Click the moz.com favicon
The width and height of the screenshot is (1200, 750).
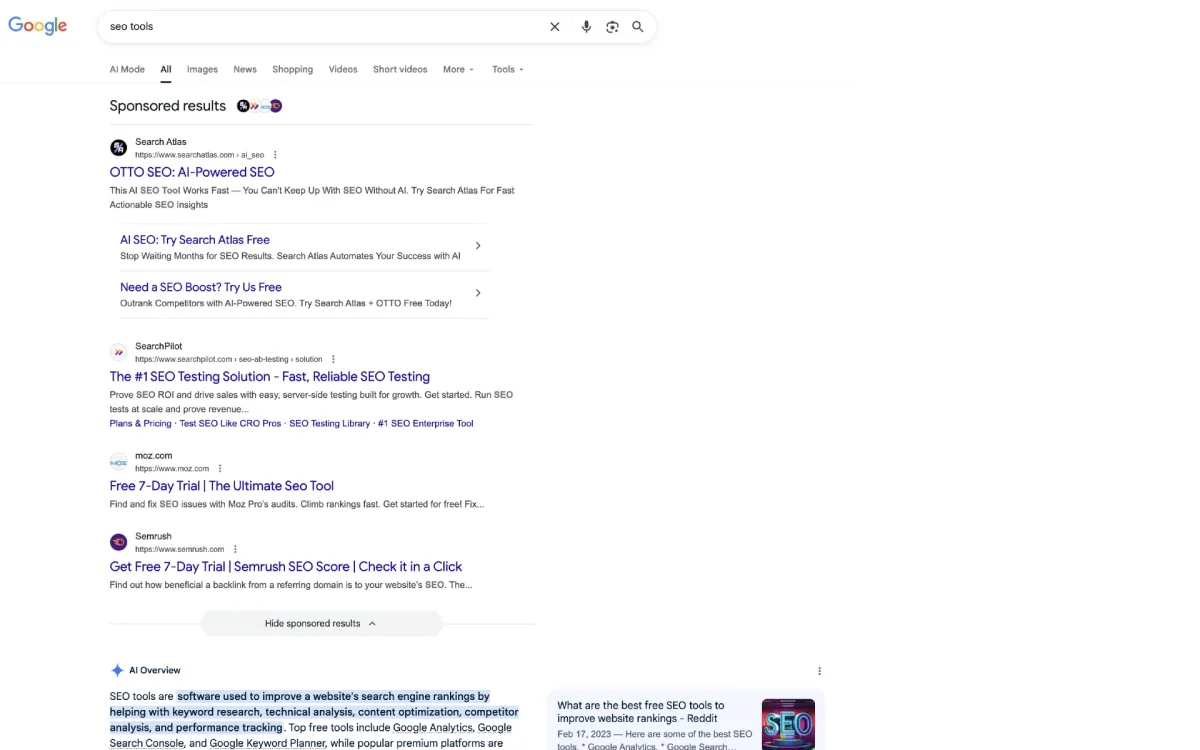(119, 461)
